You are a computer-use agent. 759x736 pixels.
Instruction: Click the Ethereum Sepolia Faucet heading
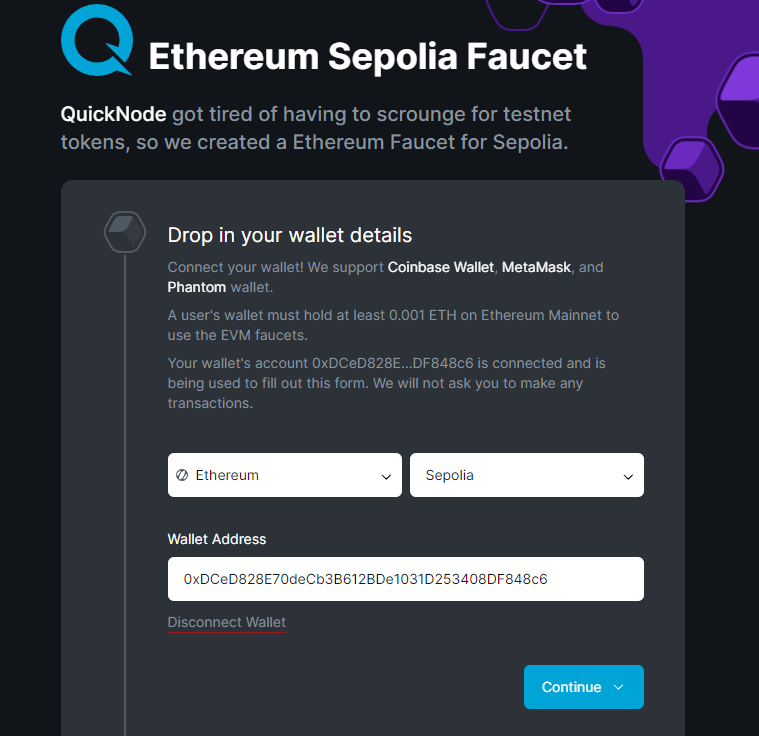367,56
